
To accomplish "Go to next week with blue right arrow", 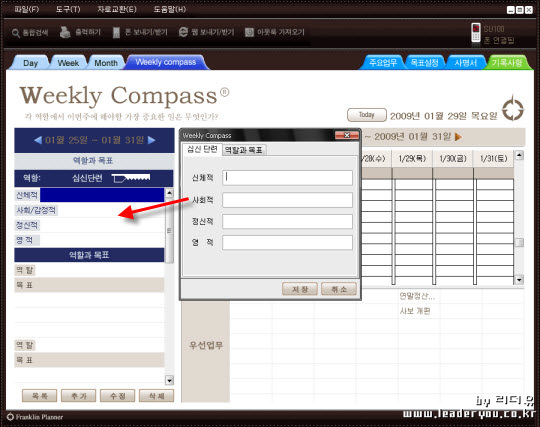I will tap(151, 140).
